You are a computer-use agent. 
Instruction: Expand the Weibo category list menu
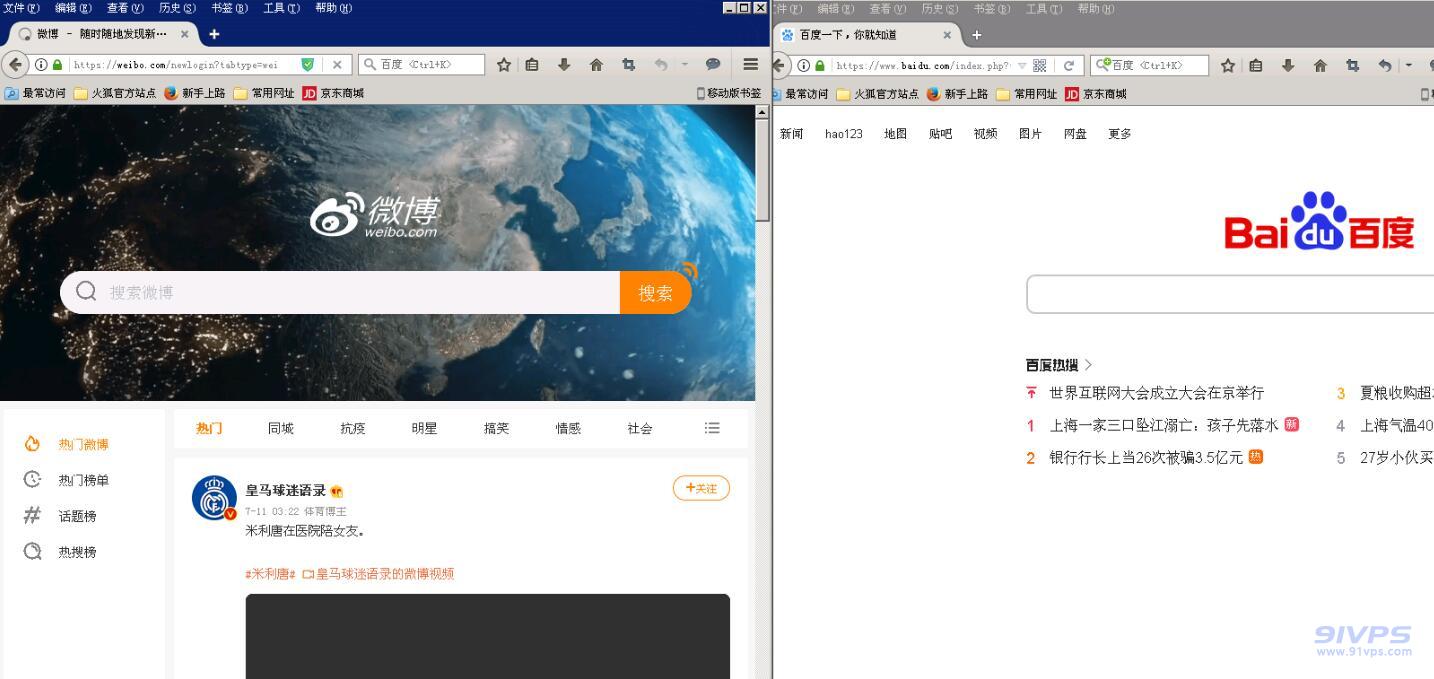(712, 428)
